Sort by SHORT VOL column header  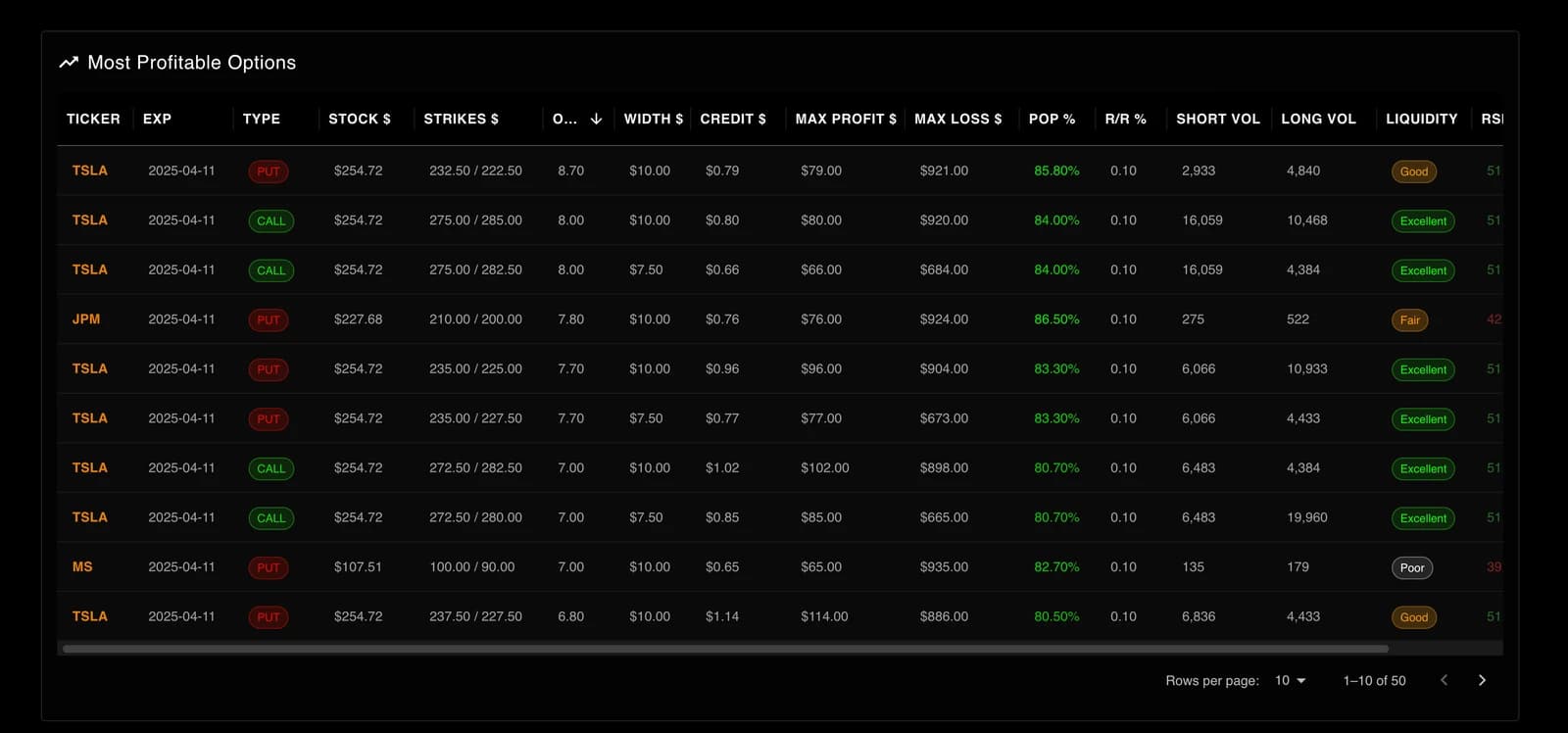pos(1218,119)
